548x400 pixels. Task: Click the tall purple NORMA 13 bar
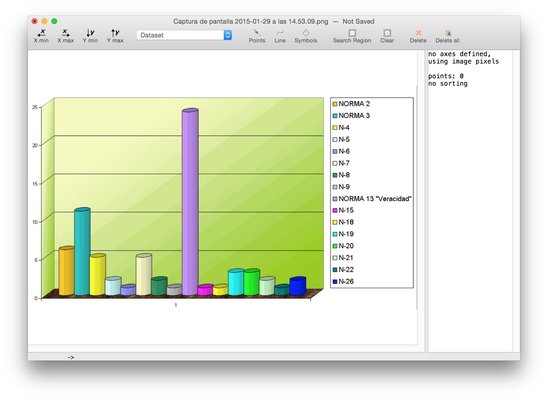pos(190,203)
